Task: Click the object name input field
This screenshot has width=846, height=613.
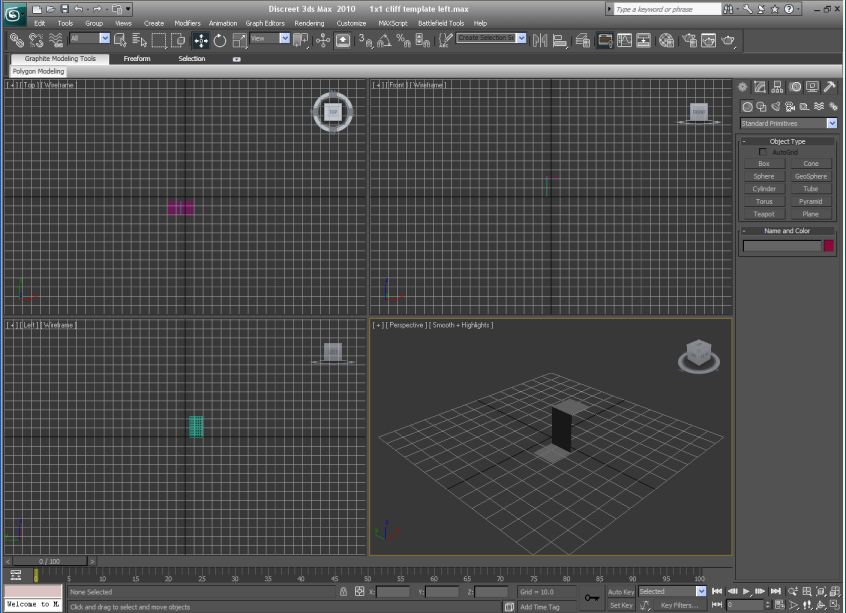Action: point(782,246)
